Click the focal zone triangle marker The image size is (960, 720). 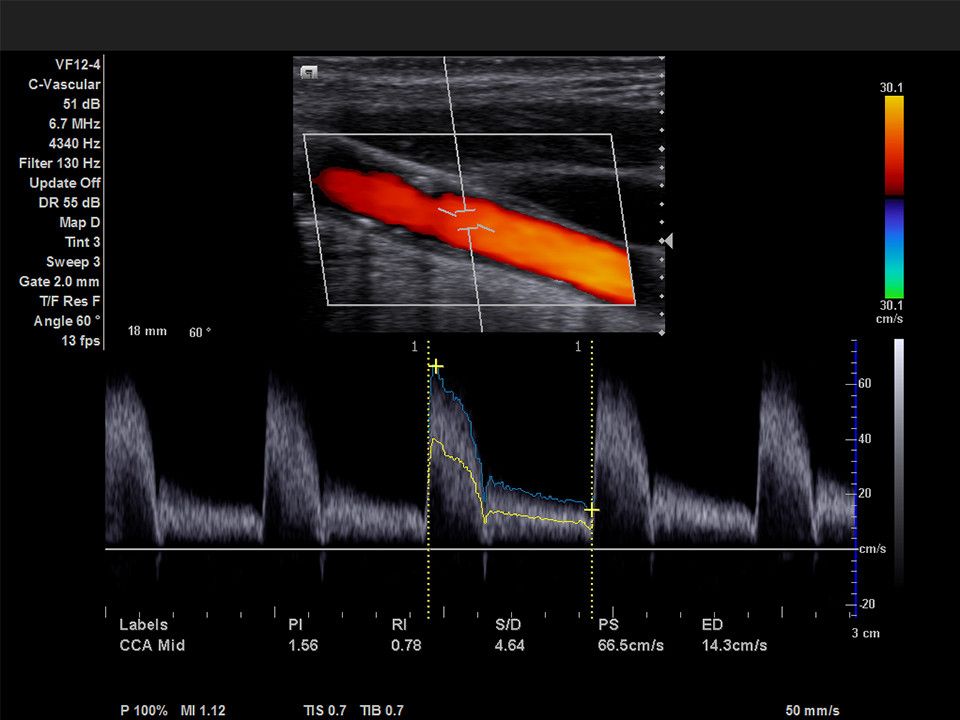click(x=667, y=241)
